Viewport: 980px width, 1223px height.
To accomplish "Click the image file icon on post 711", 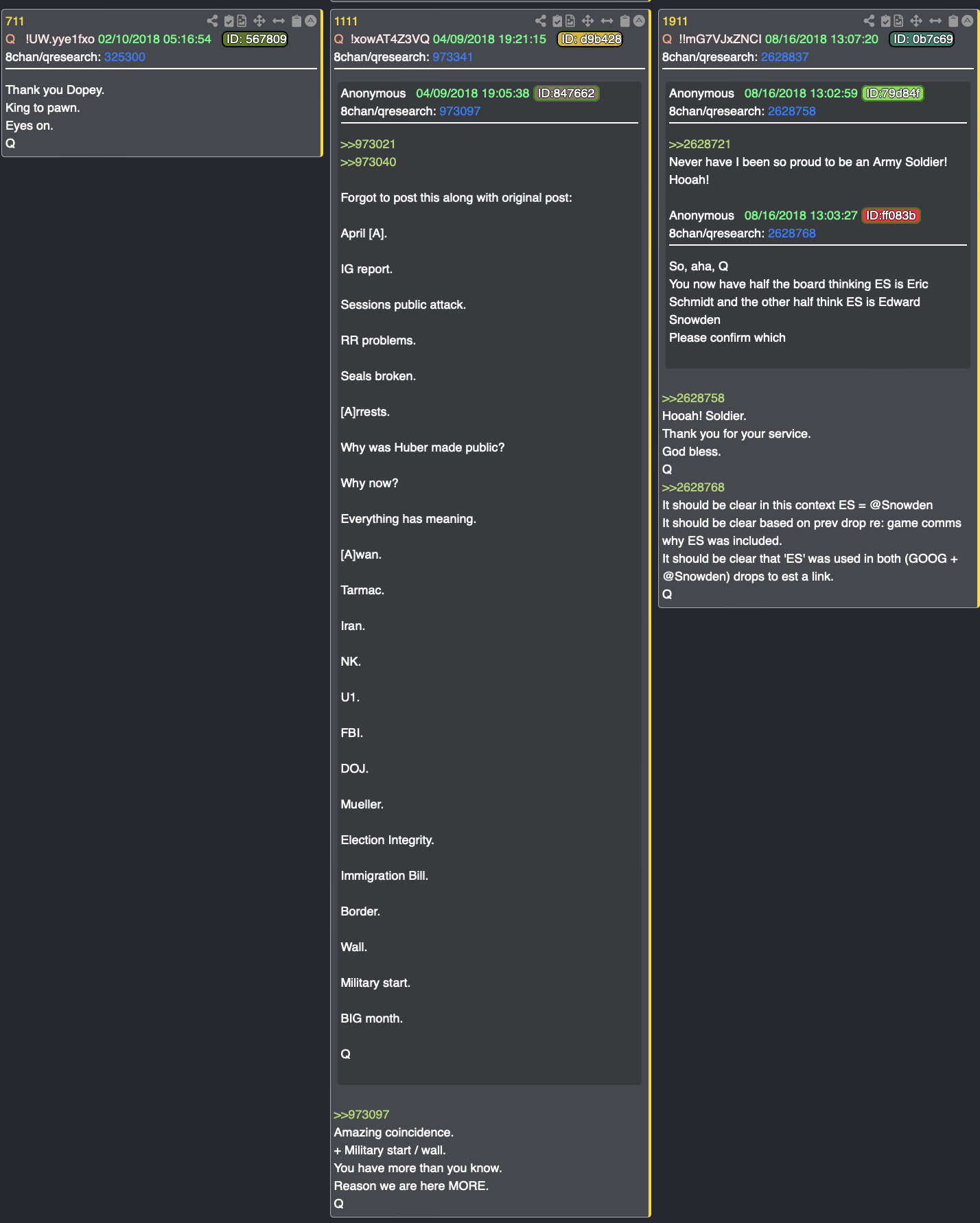I will [x=242, y=21].
